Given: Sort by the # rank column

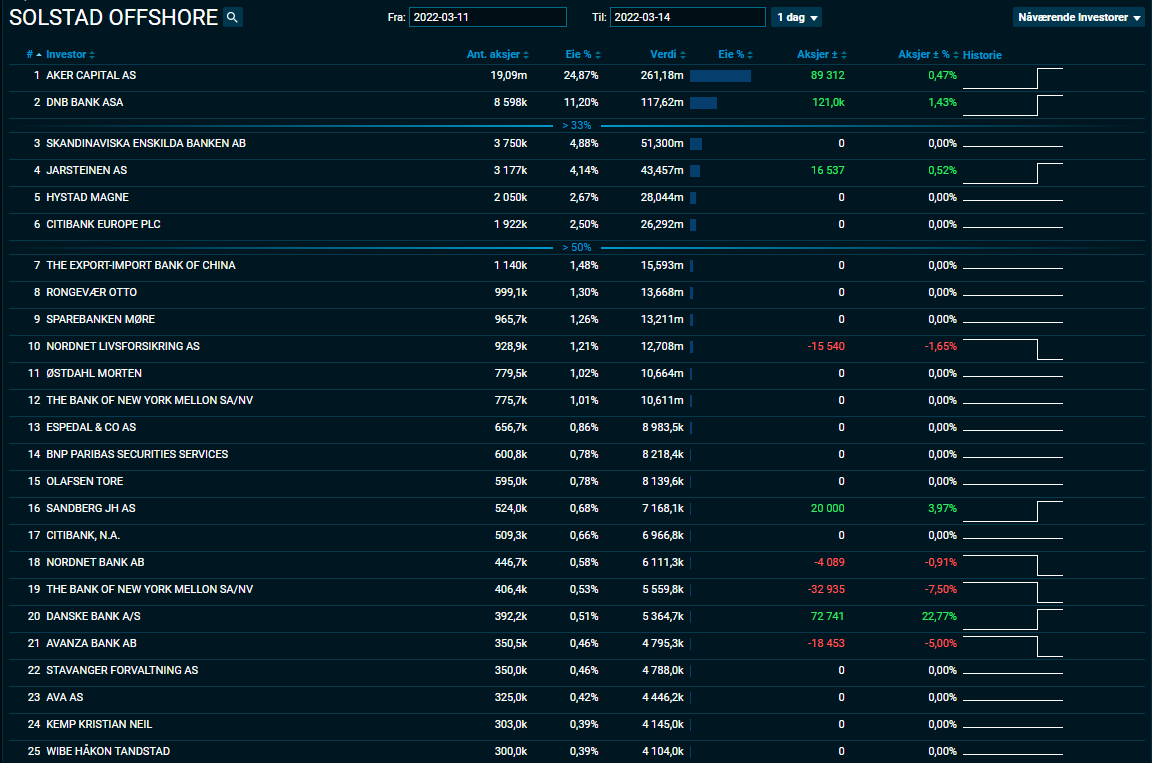Looking at the screenshot, I should [34, 54].
